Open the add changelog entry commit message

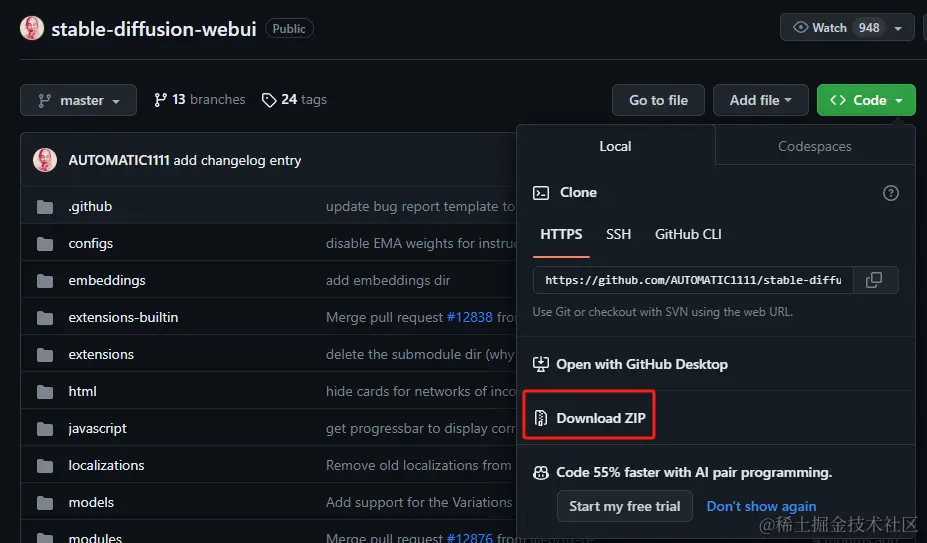(x=237, y=160)
